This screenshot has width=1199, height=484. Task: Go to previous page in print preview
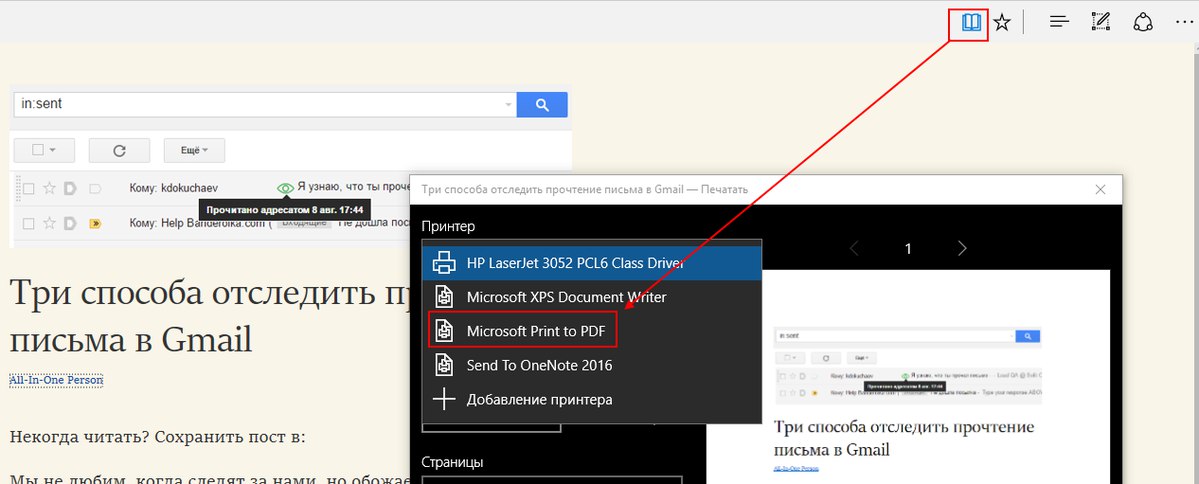854,248
